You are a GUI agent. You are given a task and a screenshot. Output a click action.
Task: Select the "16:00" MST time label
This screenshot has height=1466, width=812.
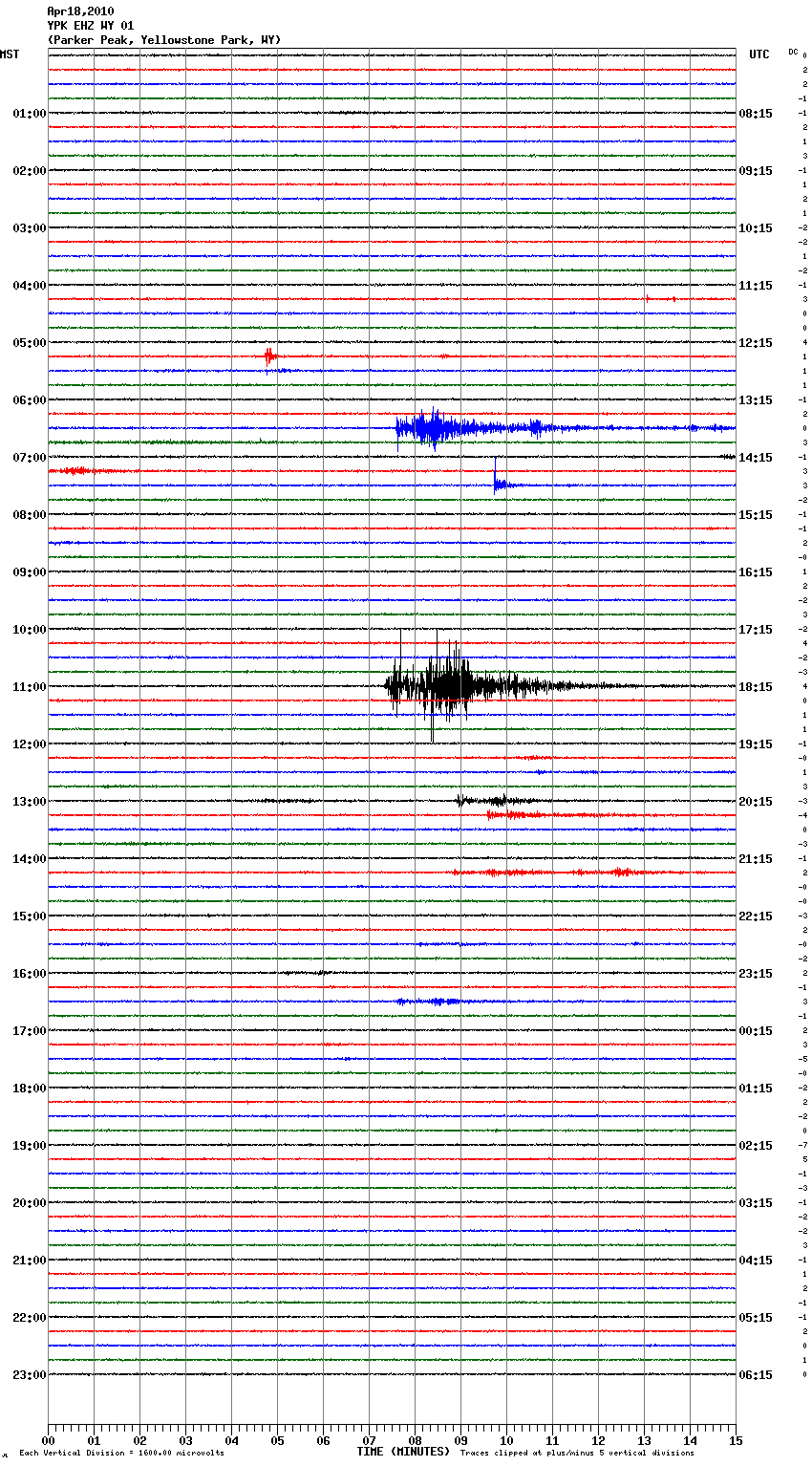click(30, 974)
